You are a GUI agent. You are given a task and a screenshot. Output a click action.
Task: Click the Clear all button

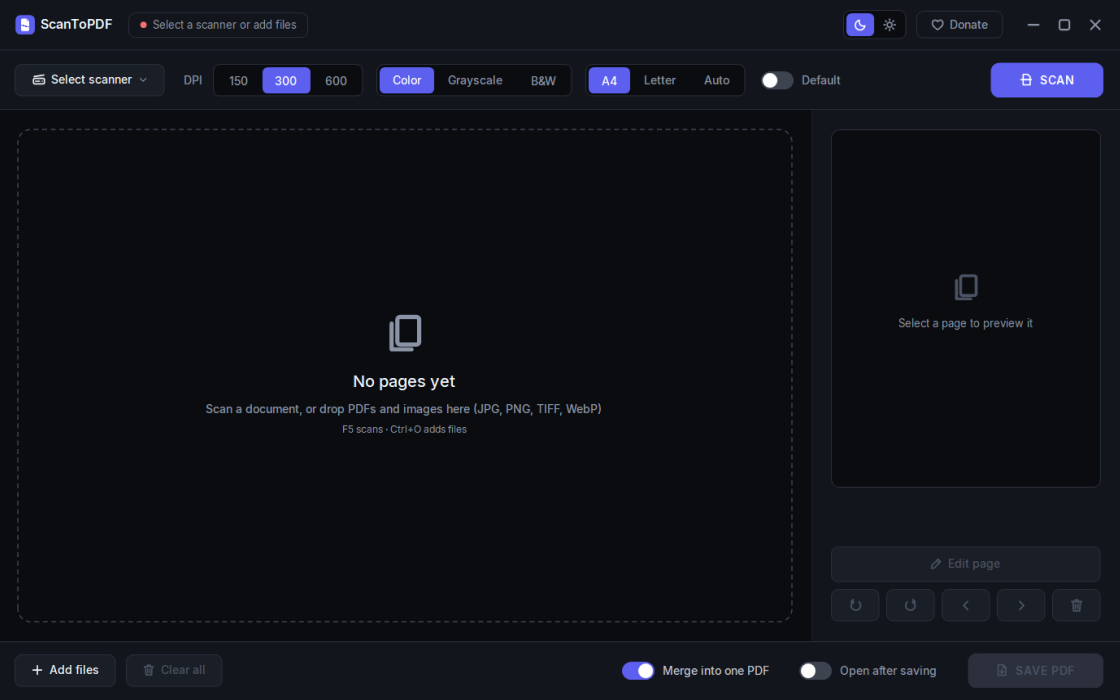pos(174,670)
